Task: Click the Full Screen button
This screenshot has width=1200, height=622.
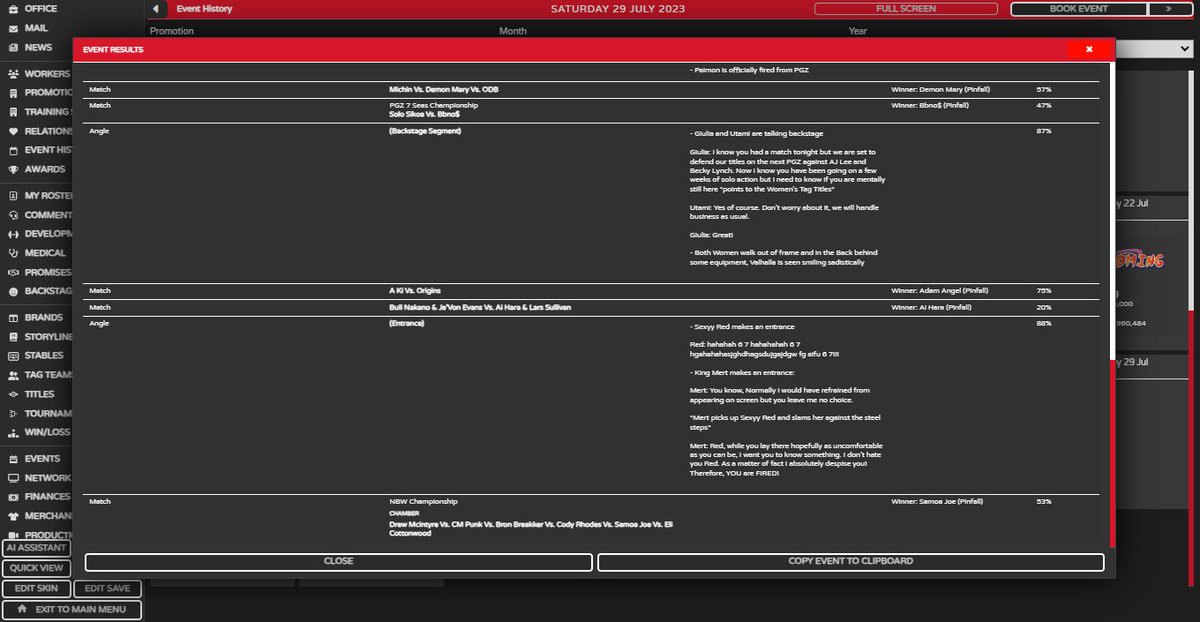Action: click(x=906, y=9)
